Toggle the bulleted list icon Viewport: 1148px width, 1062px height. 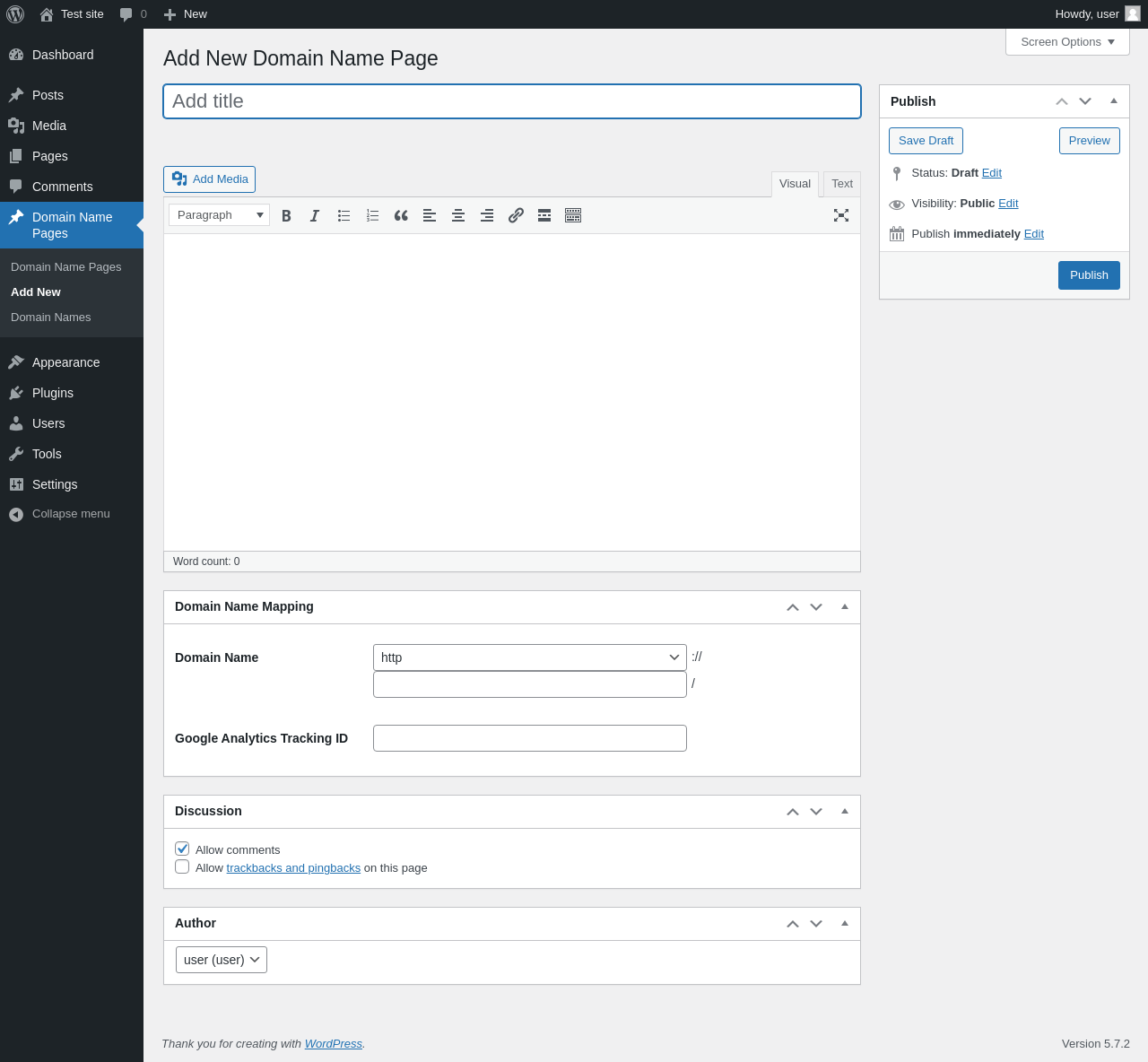(344, 215)
